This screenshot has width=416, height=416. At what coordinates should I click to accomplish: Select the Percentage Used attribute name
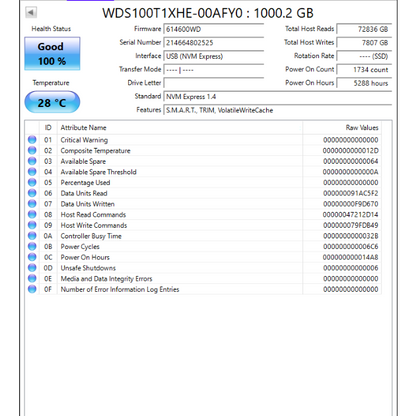[x=85, y=183]
